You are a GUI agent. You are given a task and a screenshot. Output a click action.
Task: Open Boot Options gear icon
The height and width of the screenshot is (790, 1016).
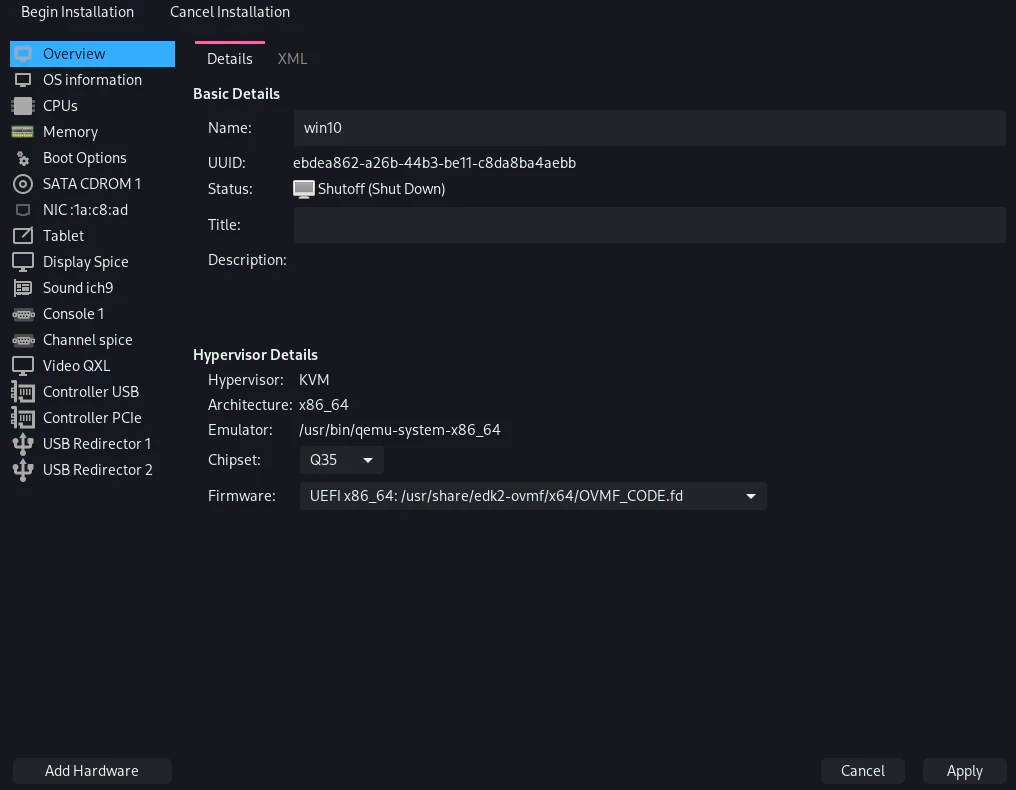point(23,158)
